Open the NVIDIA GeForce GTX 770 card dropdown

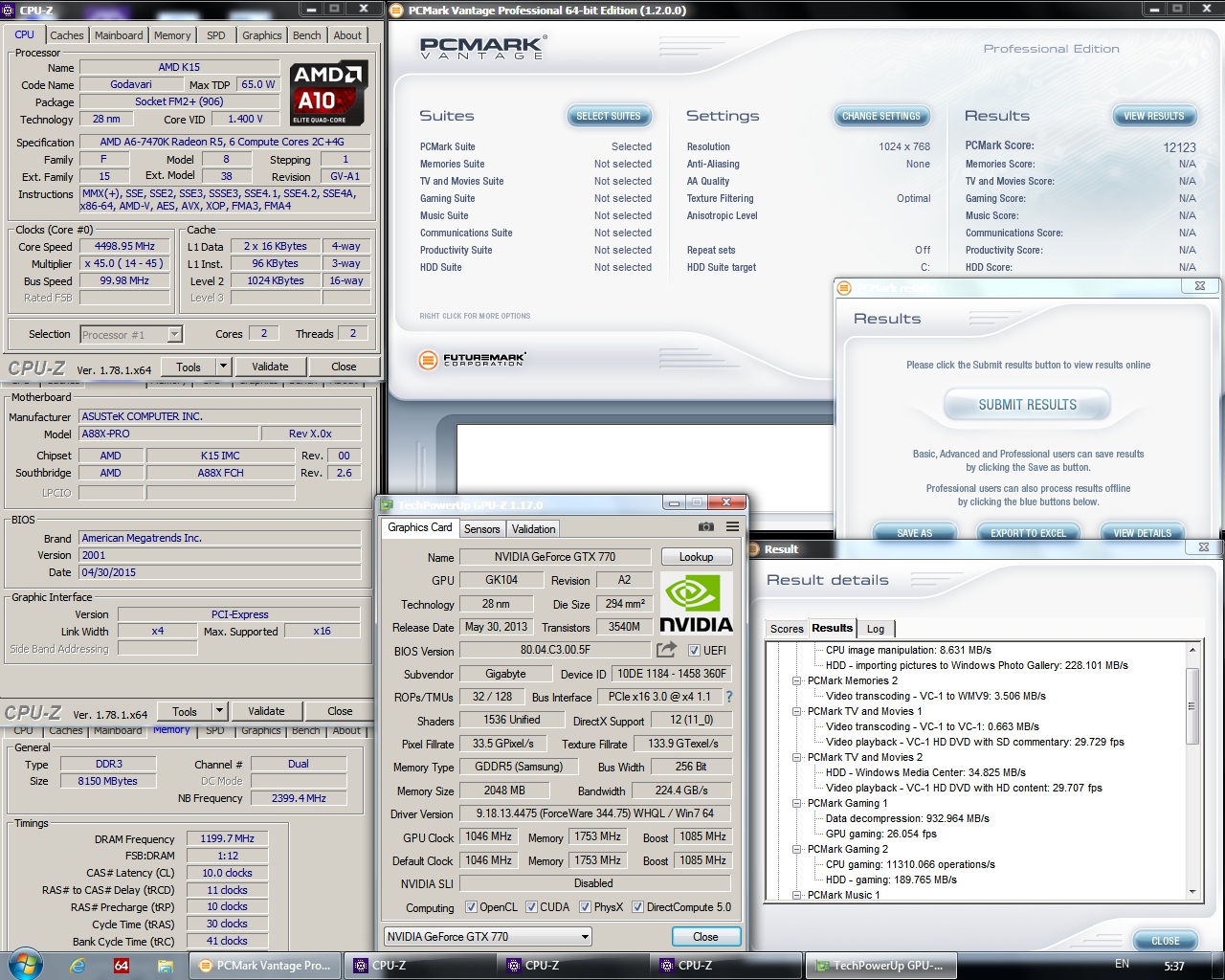tap(488, 936)
